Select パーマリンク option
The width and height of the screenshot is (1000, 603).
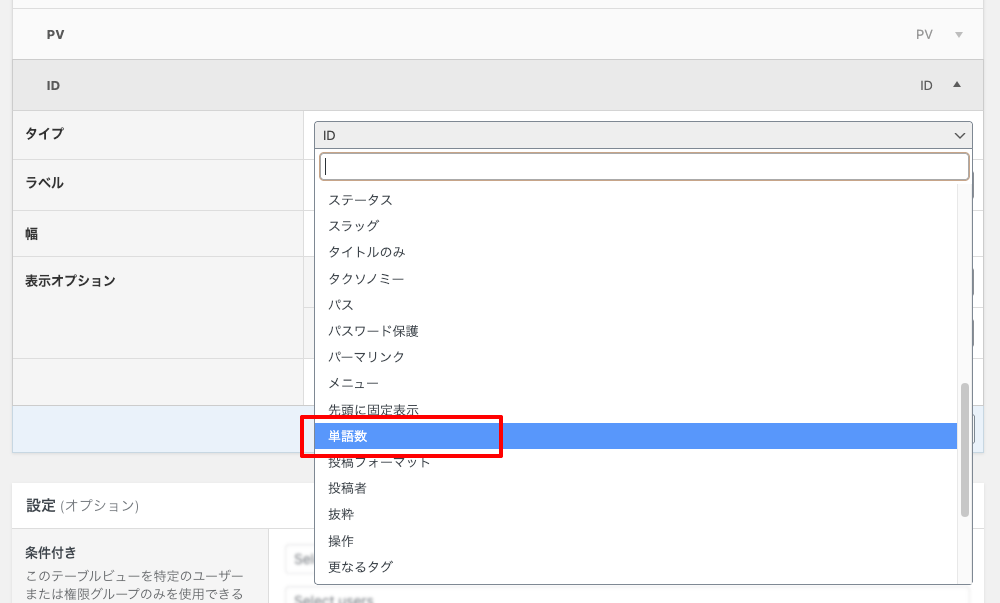367,357
